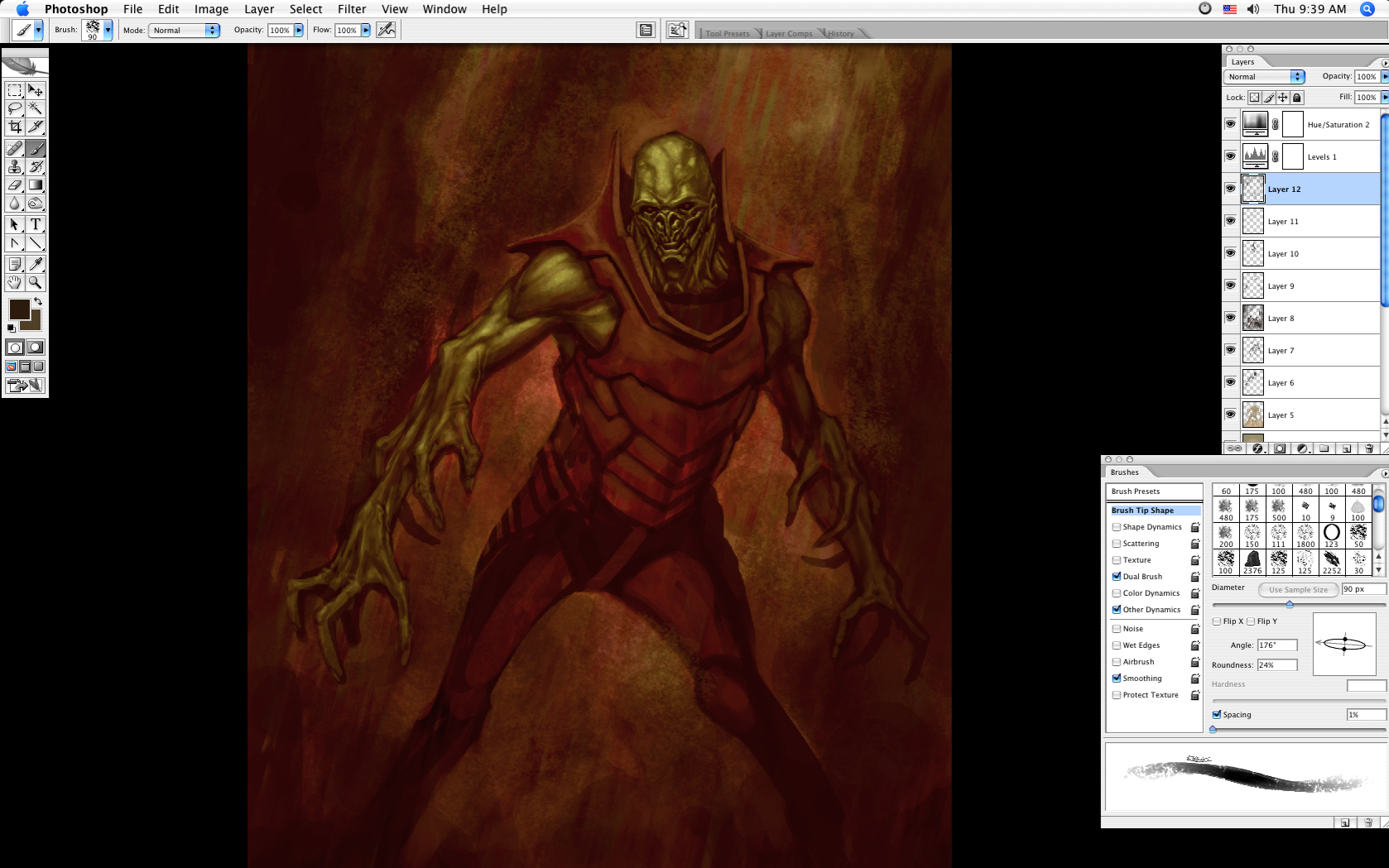Image resolution: width=1389 pixels, height=868 pixels.
Task: Swap foreground and background colors
Action: (x=37, y=301)
